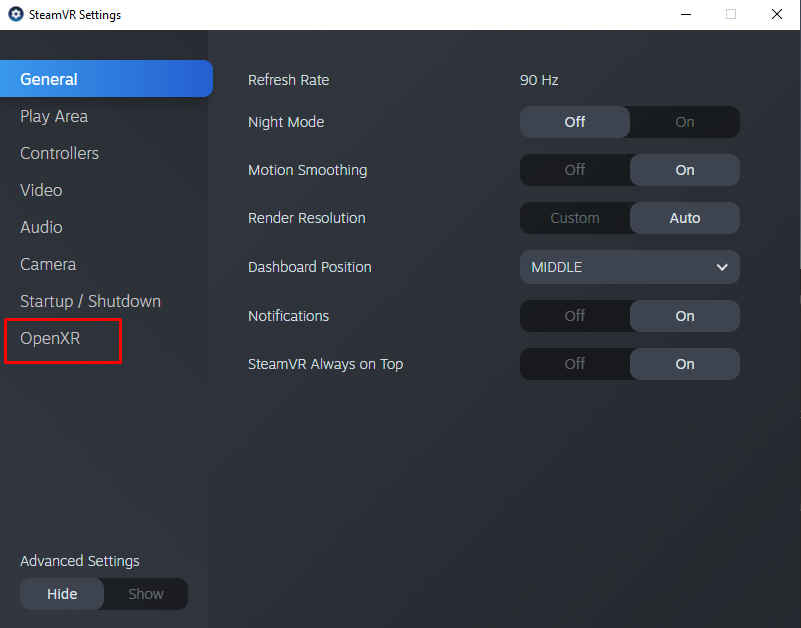Open the Video settings section

[41, 190]
